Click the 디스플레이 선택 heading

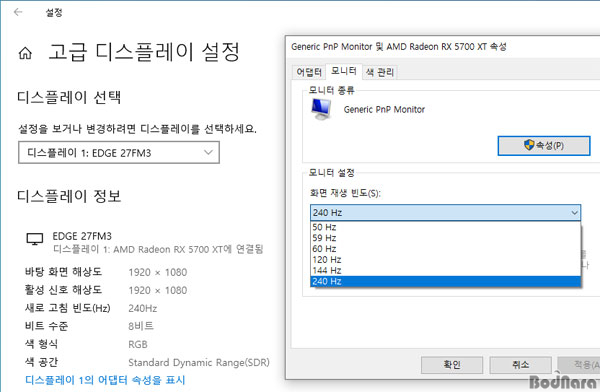69,97
